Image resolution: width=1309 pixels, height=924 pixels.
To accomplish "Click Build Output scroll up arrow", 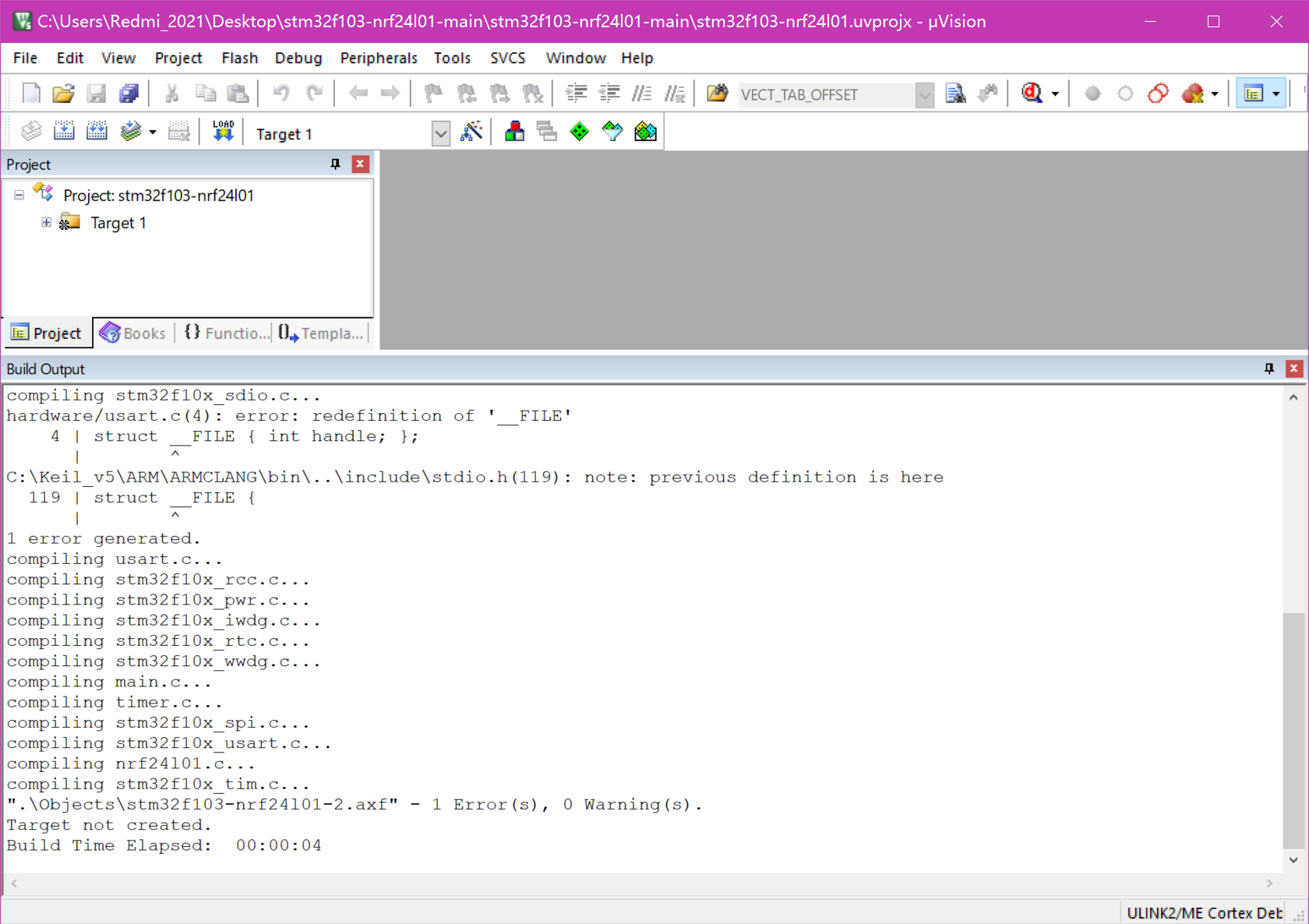I will pyautogui.click(x=1293, y=397).
